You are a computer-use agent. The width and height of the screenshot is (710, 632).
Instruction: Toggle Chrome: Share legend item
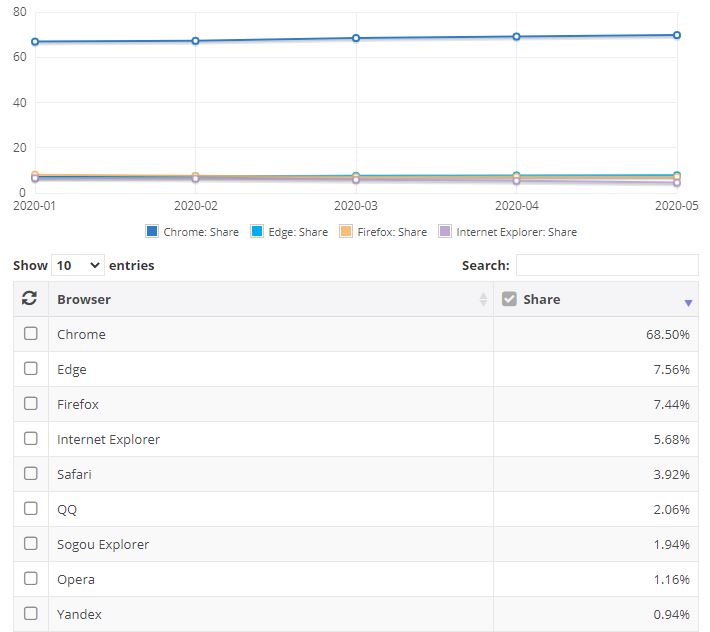click(192, 232)
